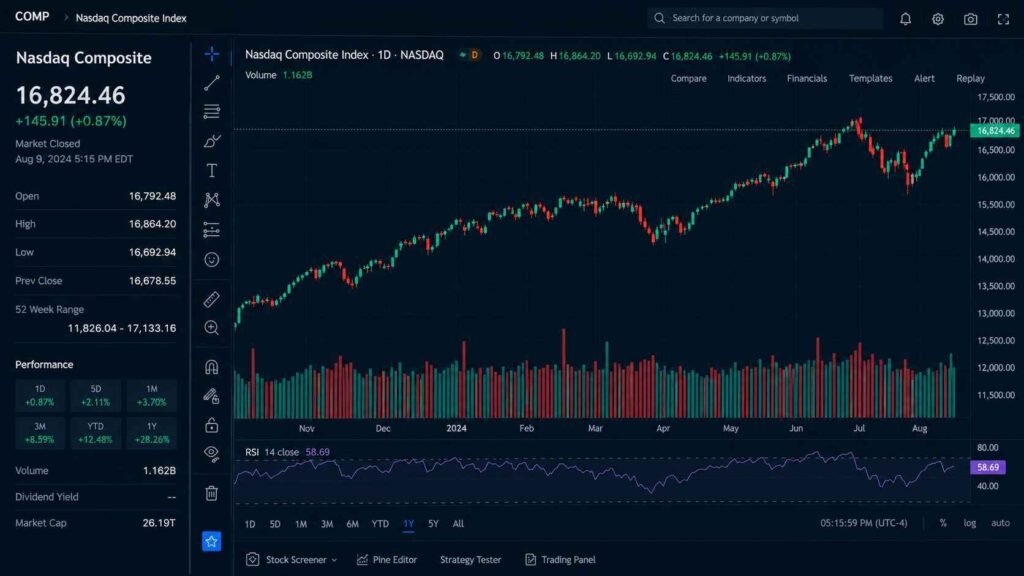Take a chart snapshot with camera icon

[x=970, y=19]
